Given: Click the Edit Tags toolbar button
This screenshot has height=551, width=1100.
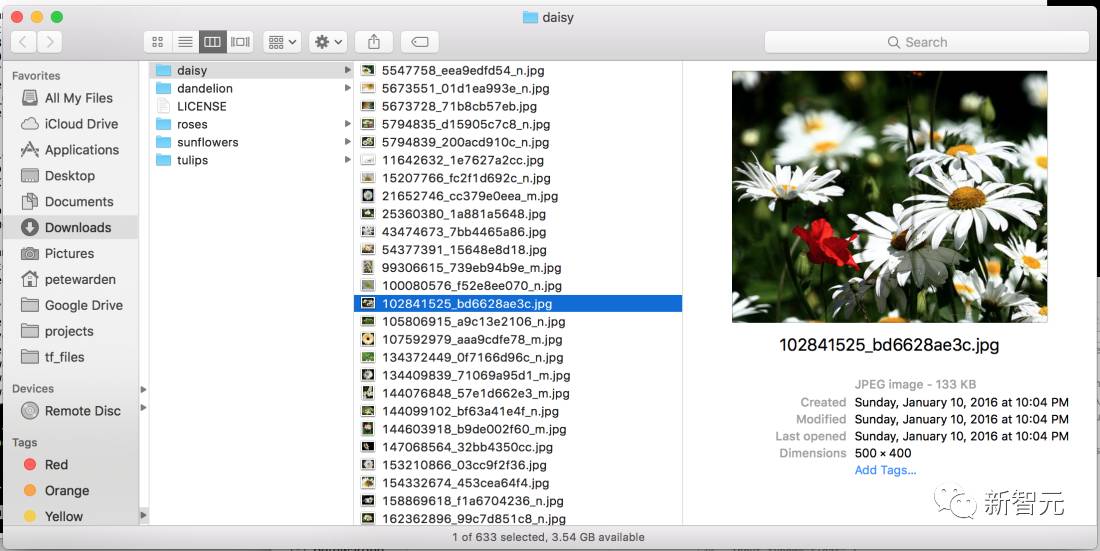Looking at the screenshot, I should 420,42.
